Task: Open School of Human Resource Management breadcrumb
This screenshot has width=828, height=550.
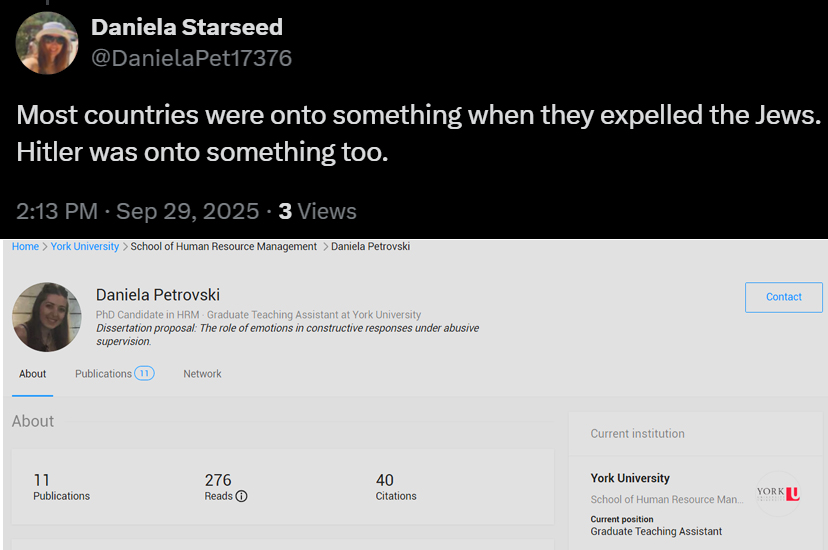Action: (223, 246)
